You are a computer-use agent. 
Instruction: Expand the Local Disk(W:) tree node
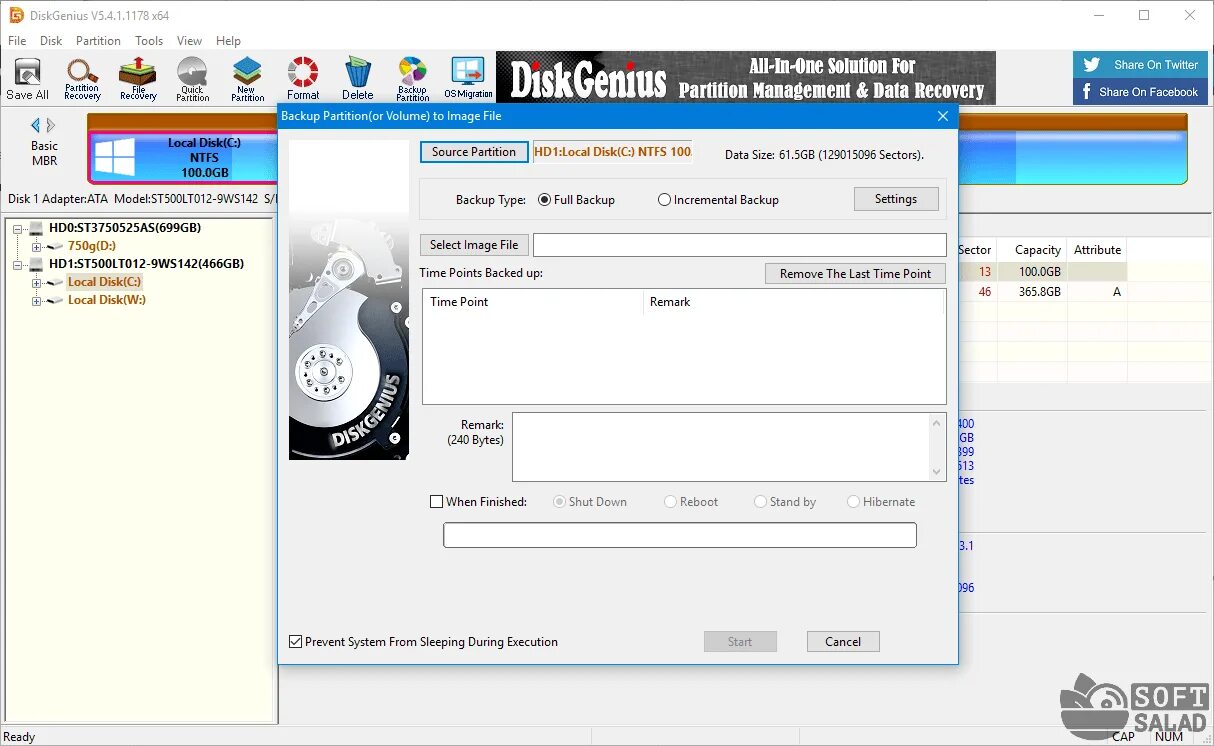tap(37, 300)
